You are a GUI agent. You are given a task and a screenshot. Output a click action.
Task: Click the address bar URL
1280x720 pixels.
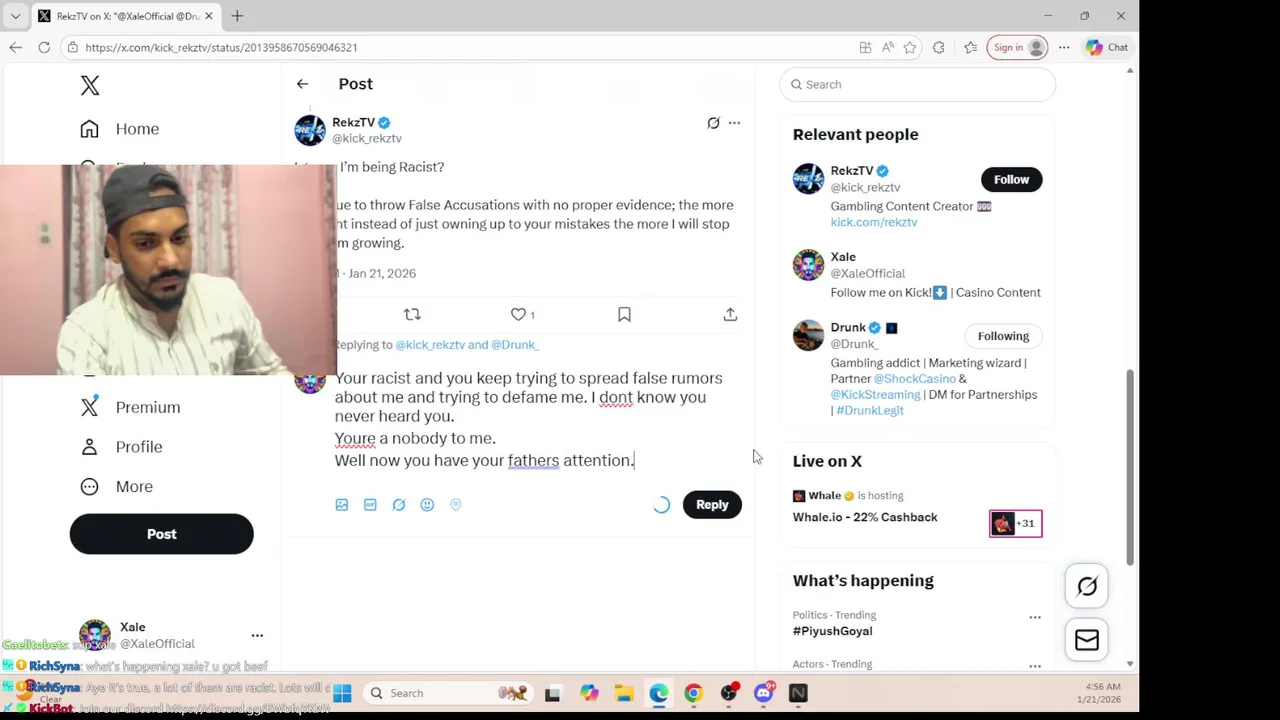[221, 47]
